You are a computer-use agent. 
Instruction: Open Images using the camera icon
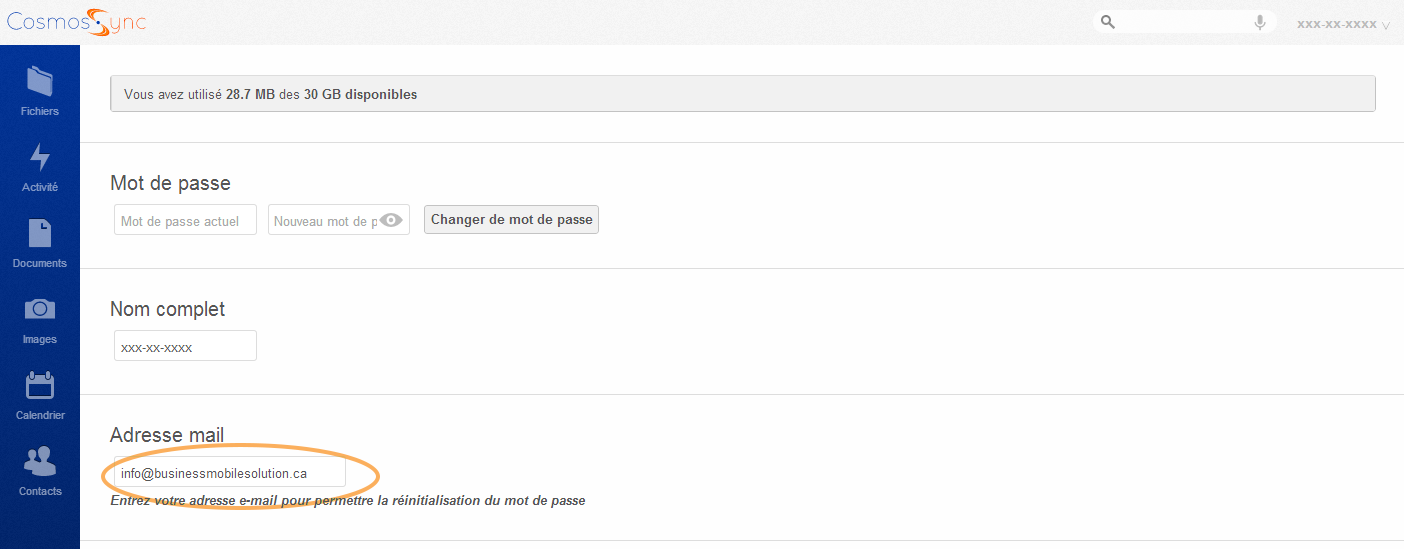(40, 309)
